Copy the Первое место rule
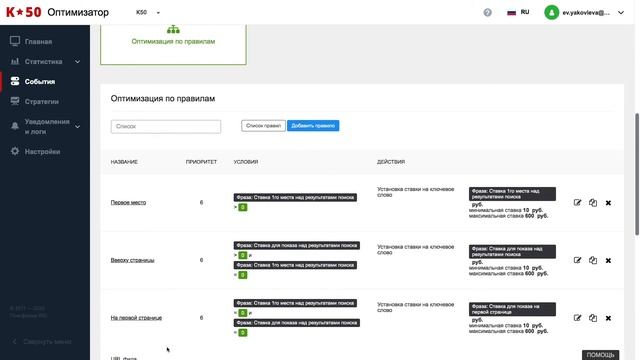Image resolution: width=640 pixels, height=360 pixels. (593, 202)
